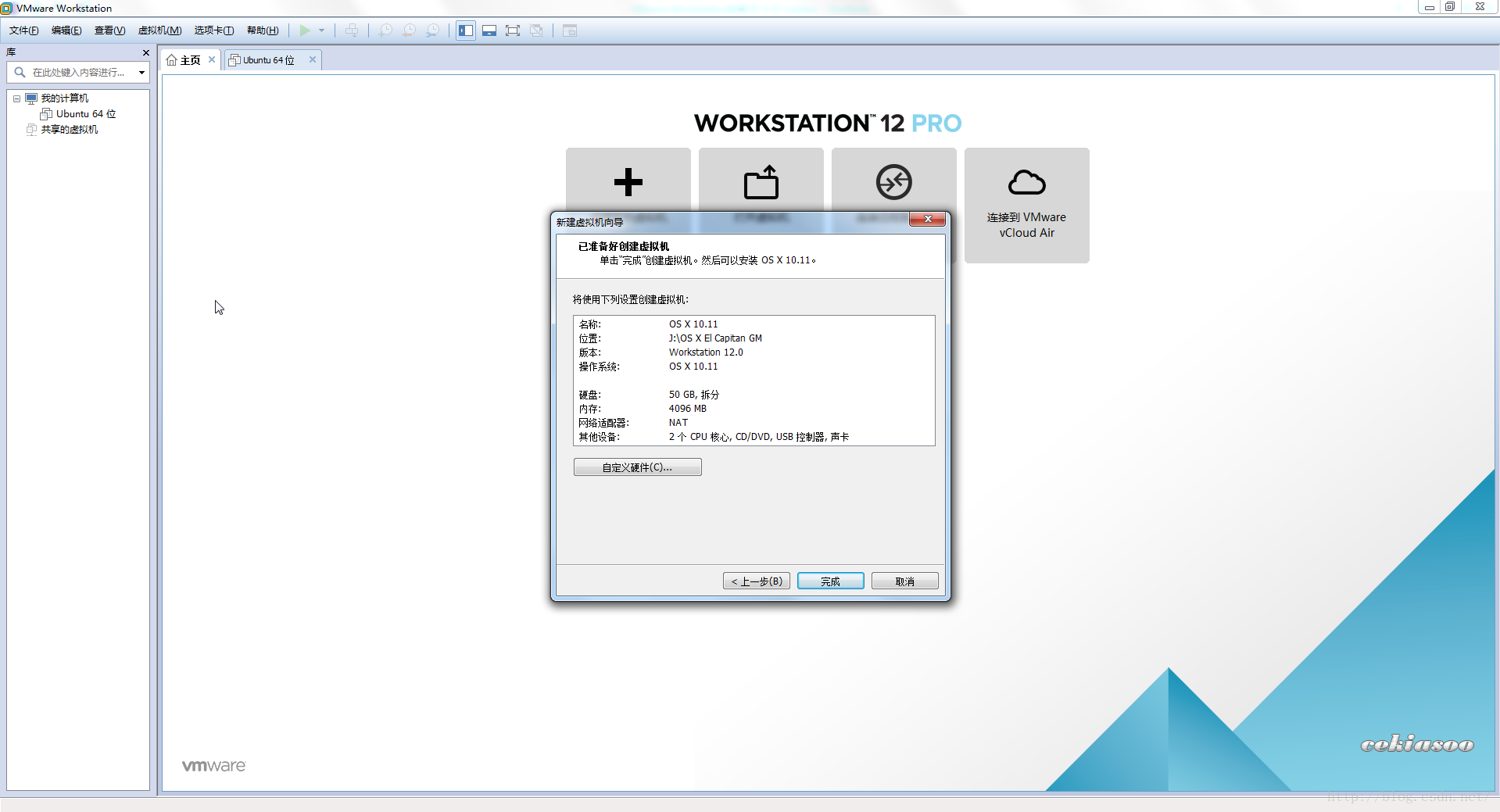Click the 取消 button
Viewport: 1500px width, 812px height.
point(904,581)
